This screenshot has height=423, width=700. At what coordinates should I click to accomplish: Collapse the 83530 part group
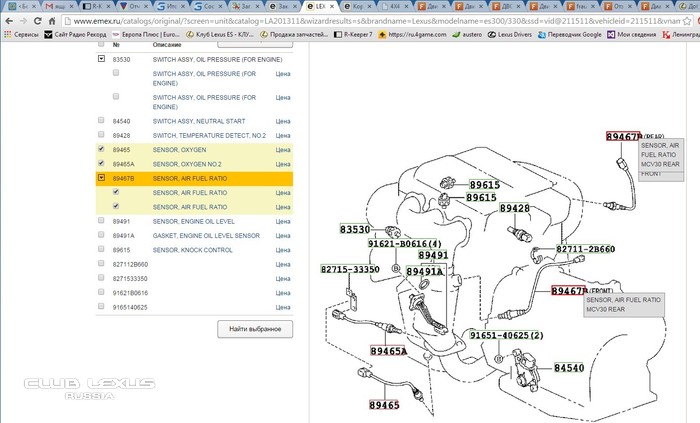[101, 58]
